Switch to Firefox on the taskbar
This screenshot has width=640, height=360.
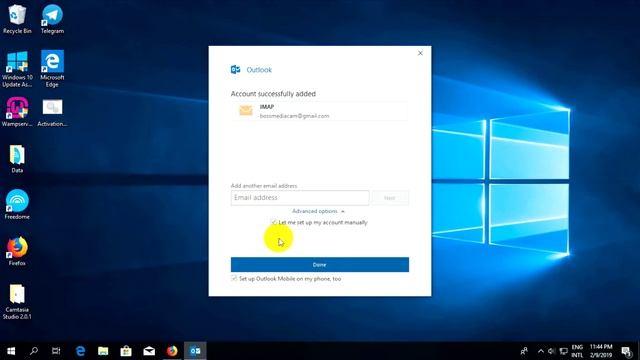click(x=172, y=351)
